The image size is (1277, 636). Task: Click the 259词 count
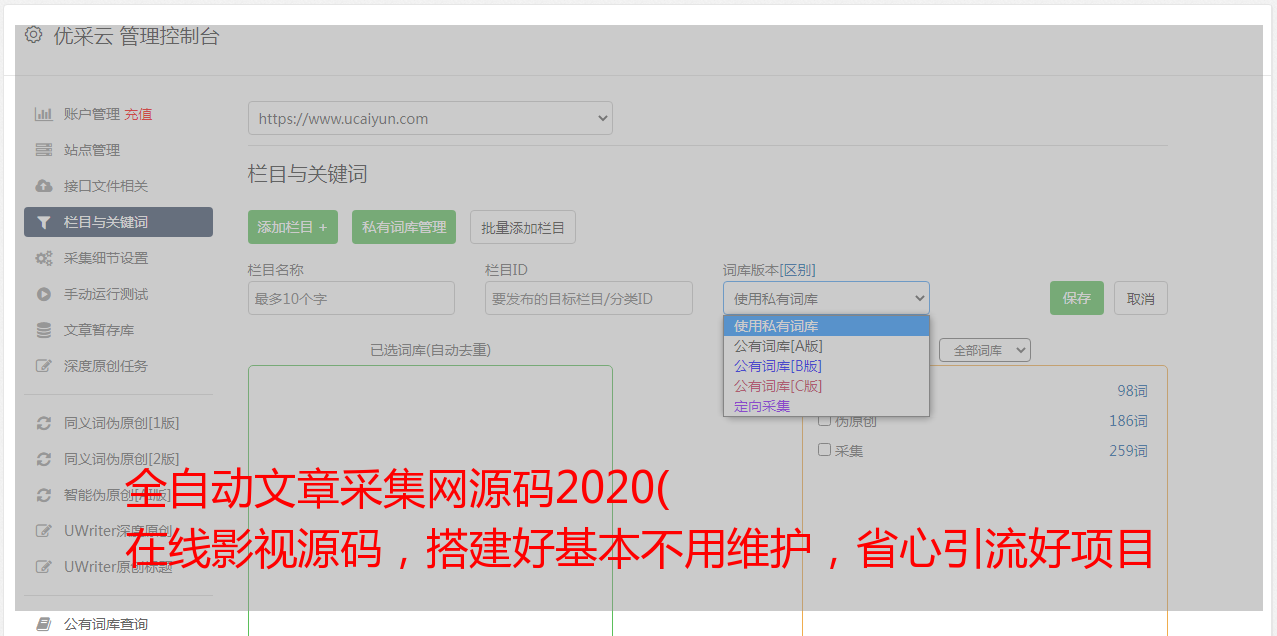pyautogui.click(x=1128, y=451)
